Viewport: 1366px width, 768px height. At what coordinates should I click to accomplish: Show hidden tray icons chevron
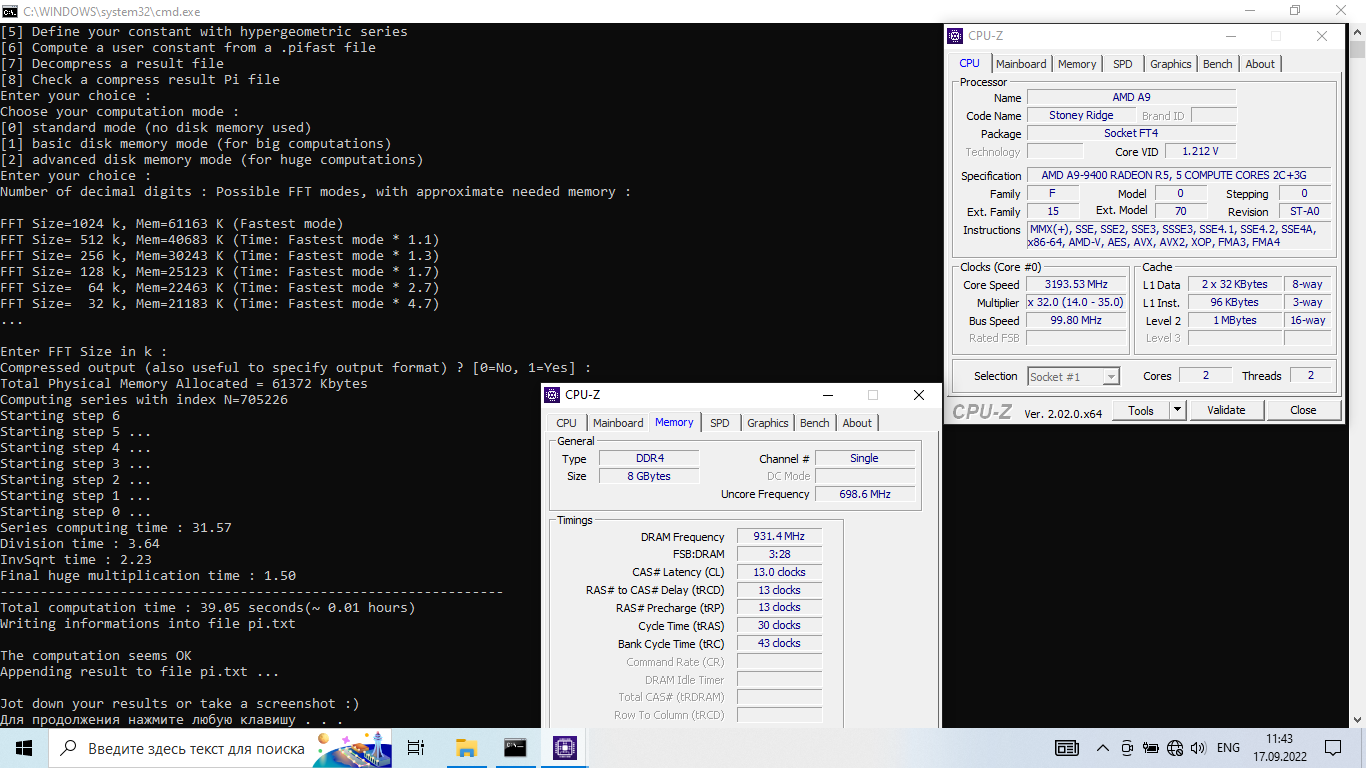[1103, 748]
